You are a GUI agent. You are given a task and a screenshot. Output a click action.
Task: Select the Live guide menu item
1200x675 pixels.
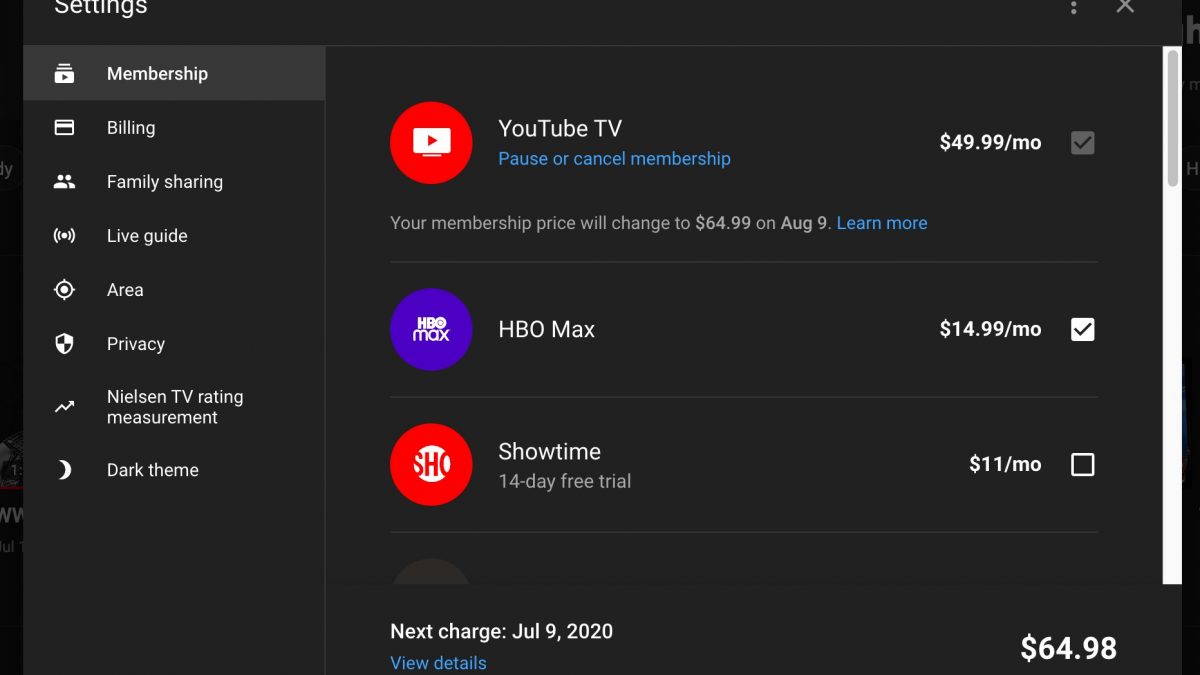tap(147, 236)
